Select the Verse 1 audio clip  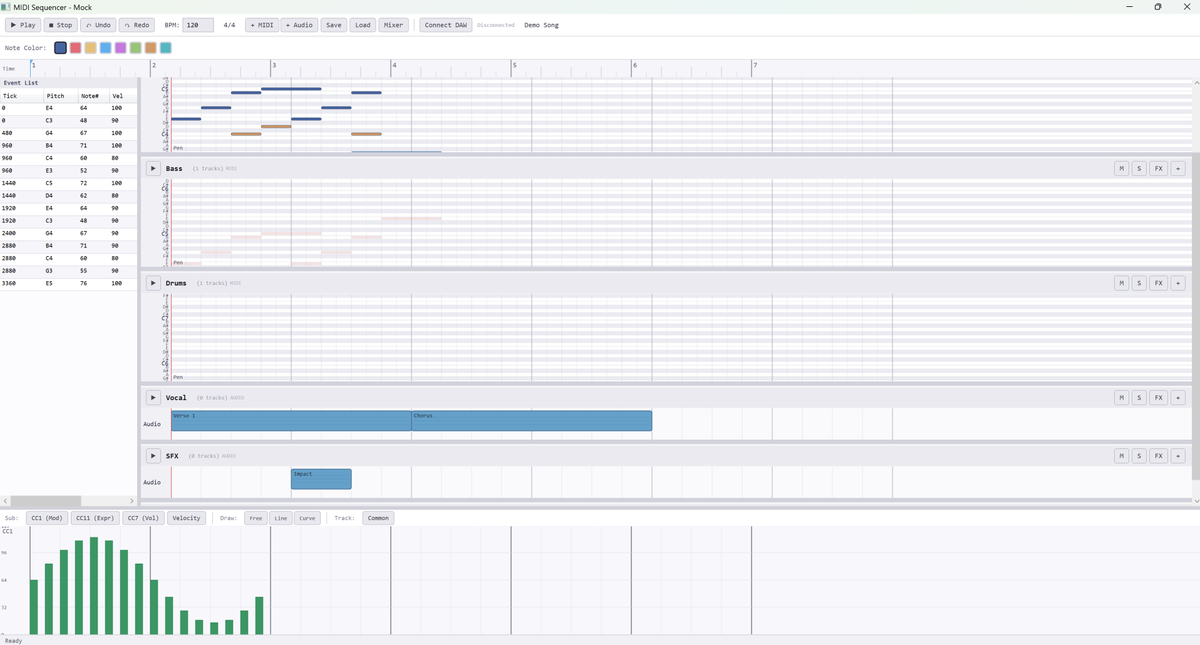pyautogui.click(x=291, y=421)
